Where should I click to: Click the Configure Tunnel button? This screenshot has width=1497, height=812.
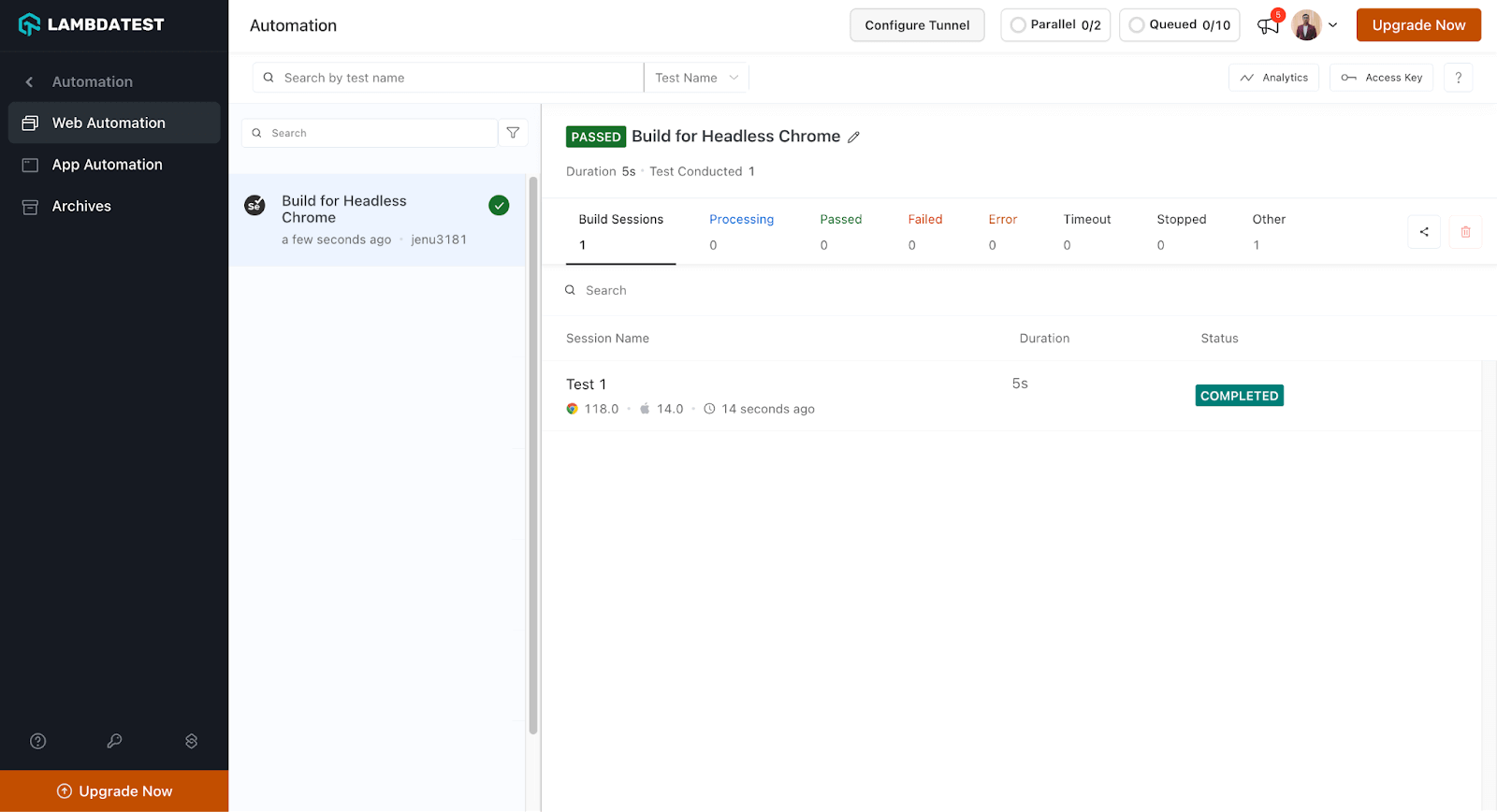click(x=916, y=25)
